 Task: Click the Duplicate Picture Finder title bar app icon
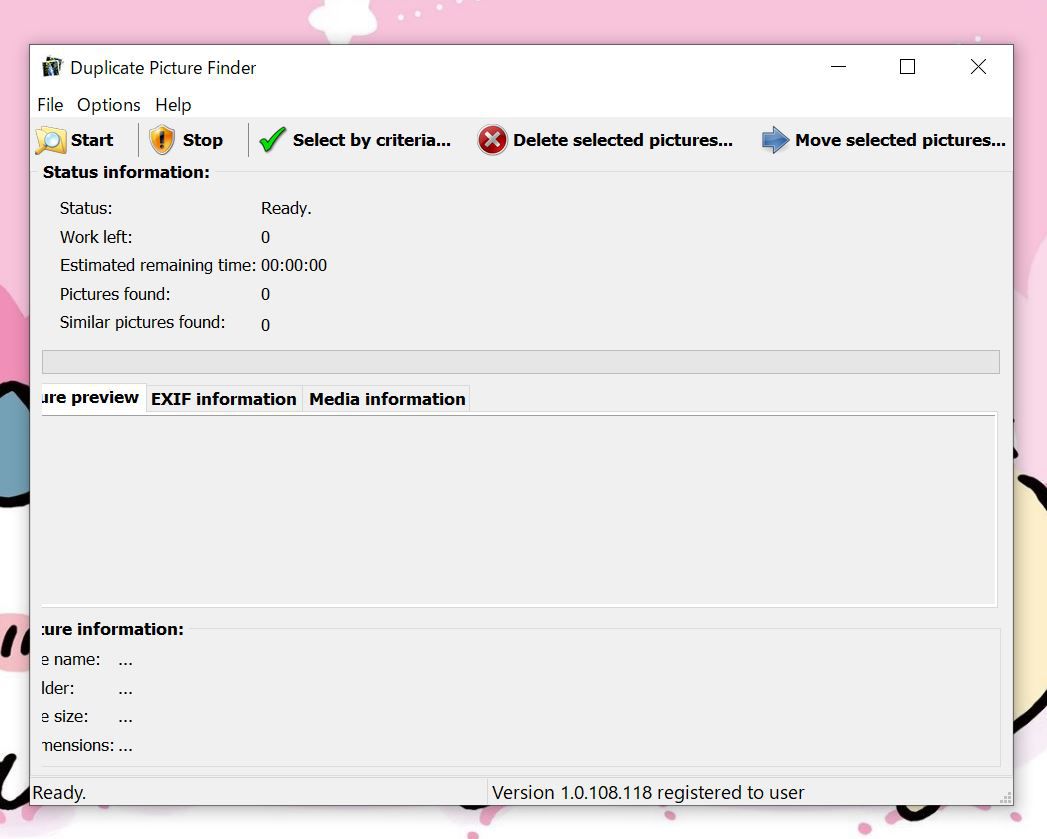(52, 67)
